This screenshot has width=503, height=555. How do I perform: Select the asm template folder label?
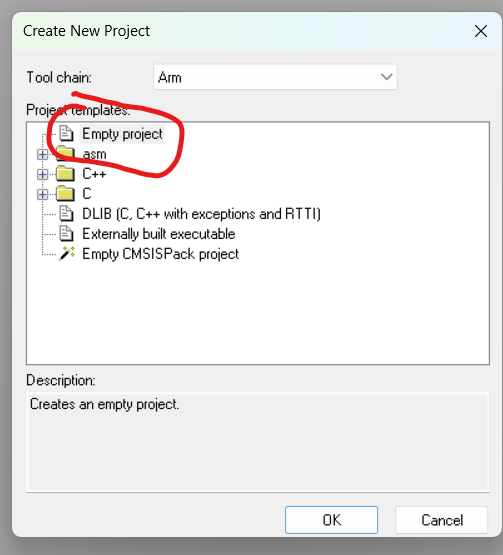pyautogui.click(x=94, y=154)
